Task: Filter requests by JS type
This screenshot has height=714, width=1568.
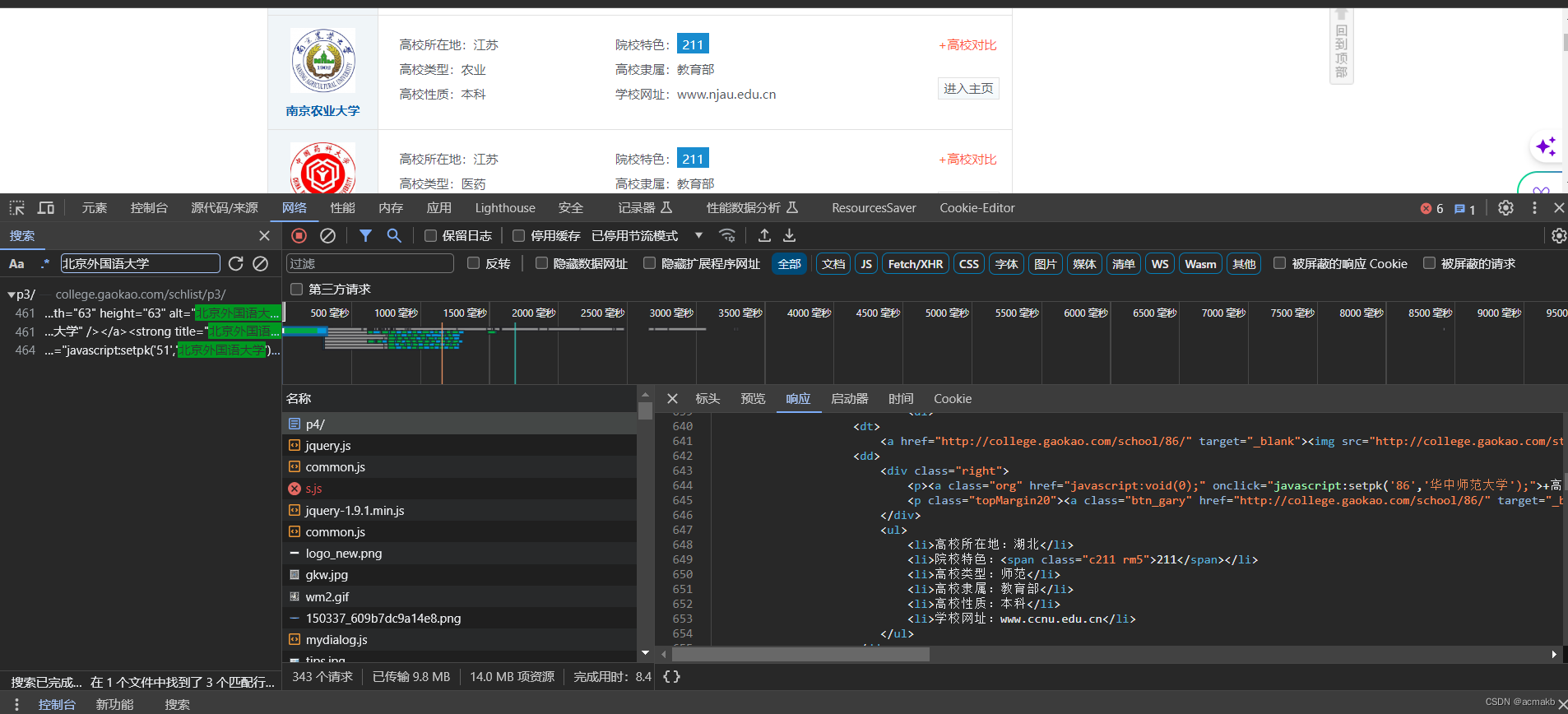Action: click(x=866, y=264)
